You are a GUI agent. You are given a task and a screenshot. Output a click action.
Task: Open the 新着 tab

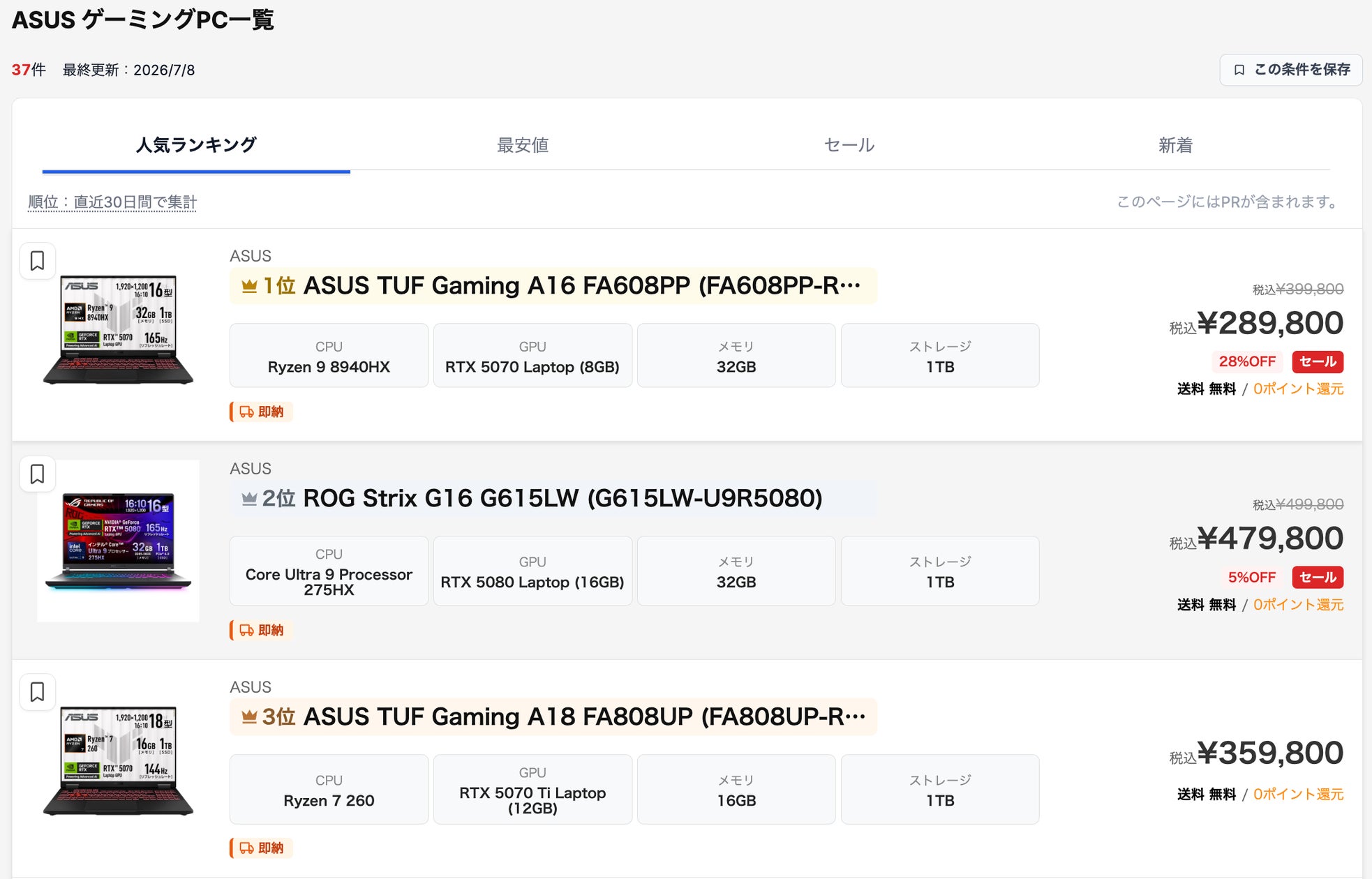click(x=1176, y=145)
